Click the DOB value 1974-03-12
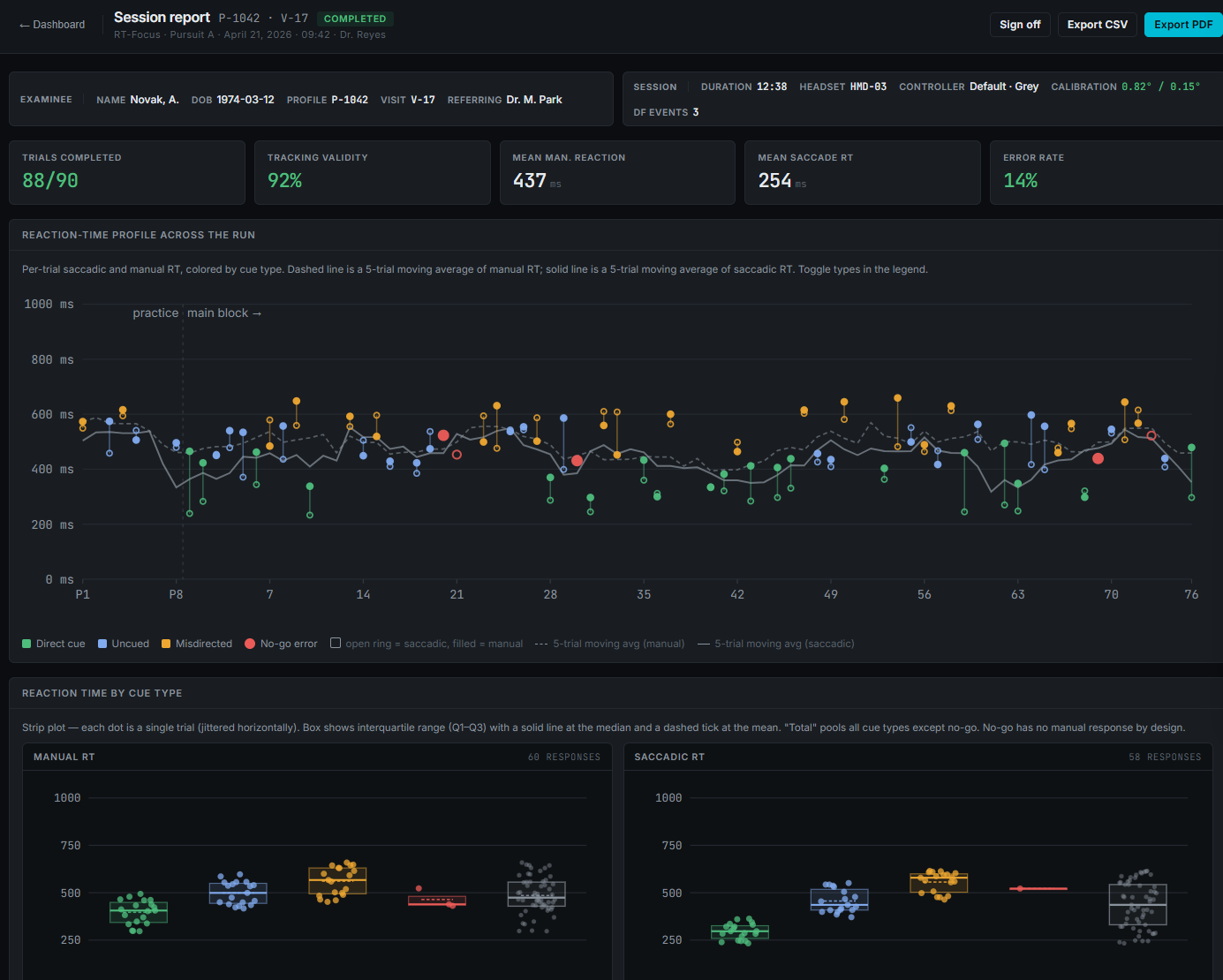Image resolution: width=1223 pixels, height=980 pixels. point(245,100)
